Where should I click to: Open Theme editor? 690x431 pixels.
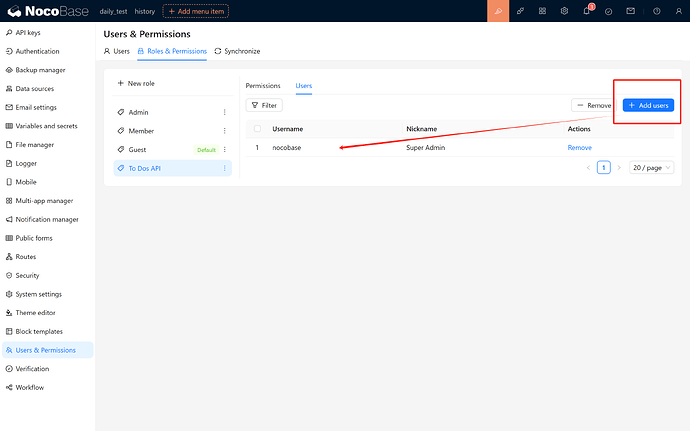click(48, 313)
